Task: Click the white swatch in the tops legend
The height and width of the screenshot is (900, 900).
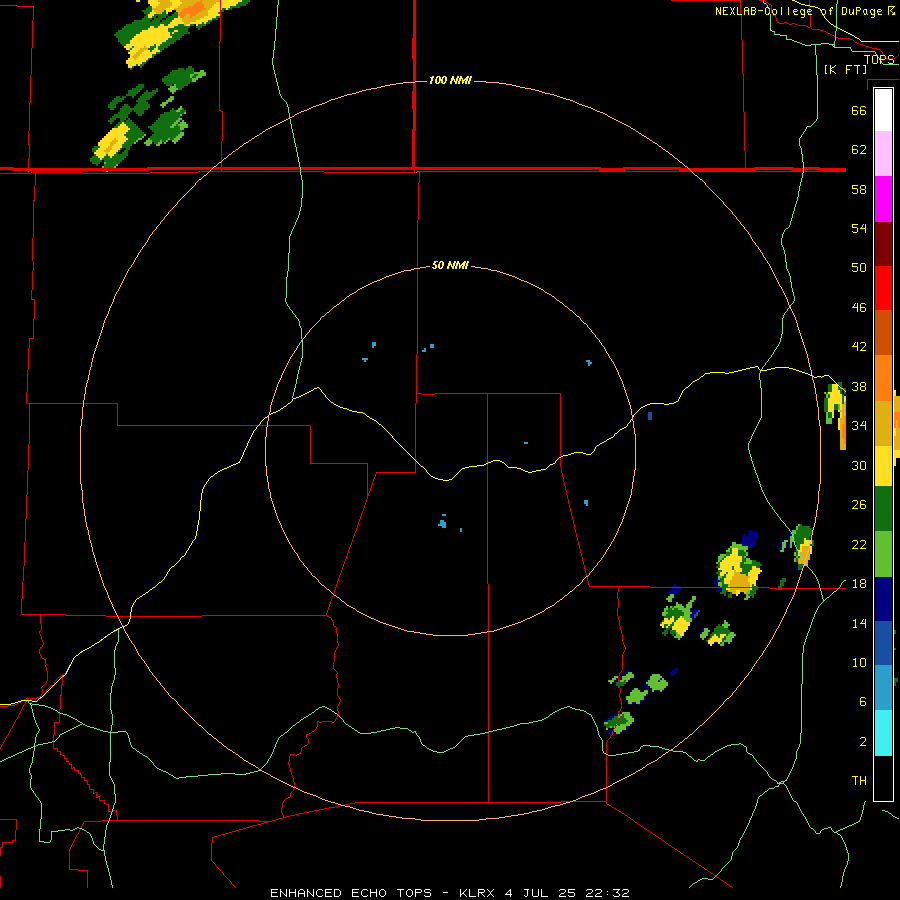Action: (x=883, y=110)
